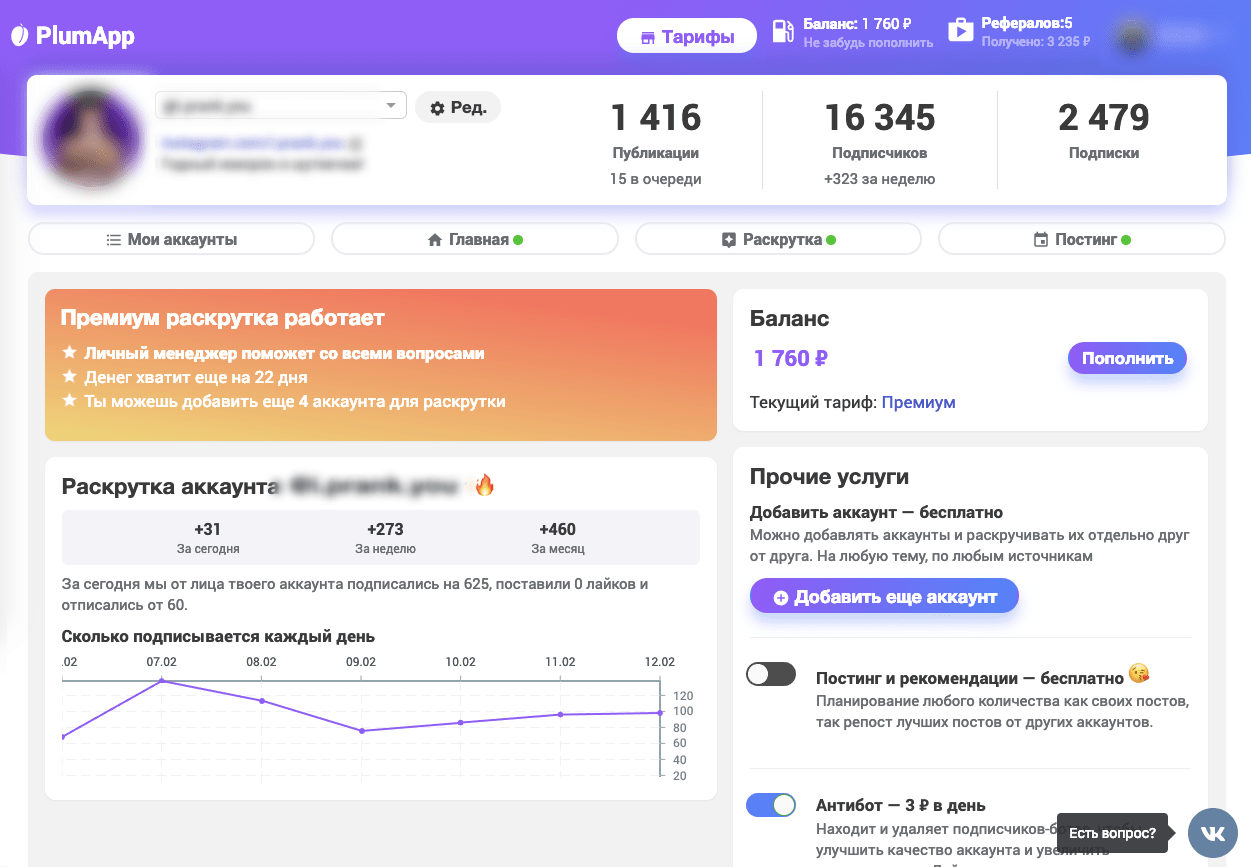1251x867 pixels.
Task: Switch to the Главная tab
Action: click(x=475, y=240)
